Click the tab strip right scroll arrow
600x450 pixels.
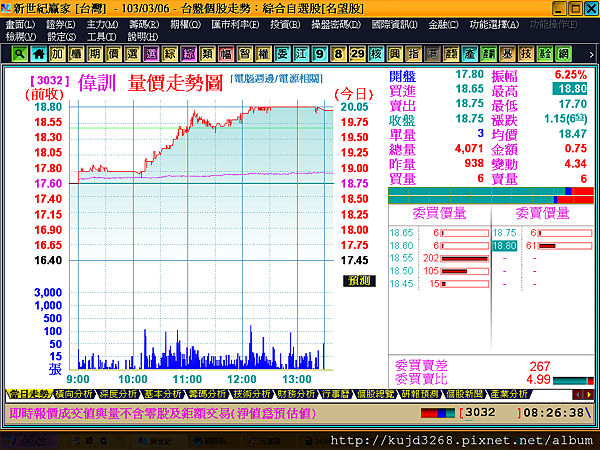[x=588, y=394]
